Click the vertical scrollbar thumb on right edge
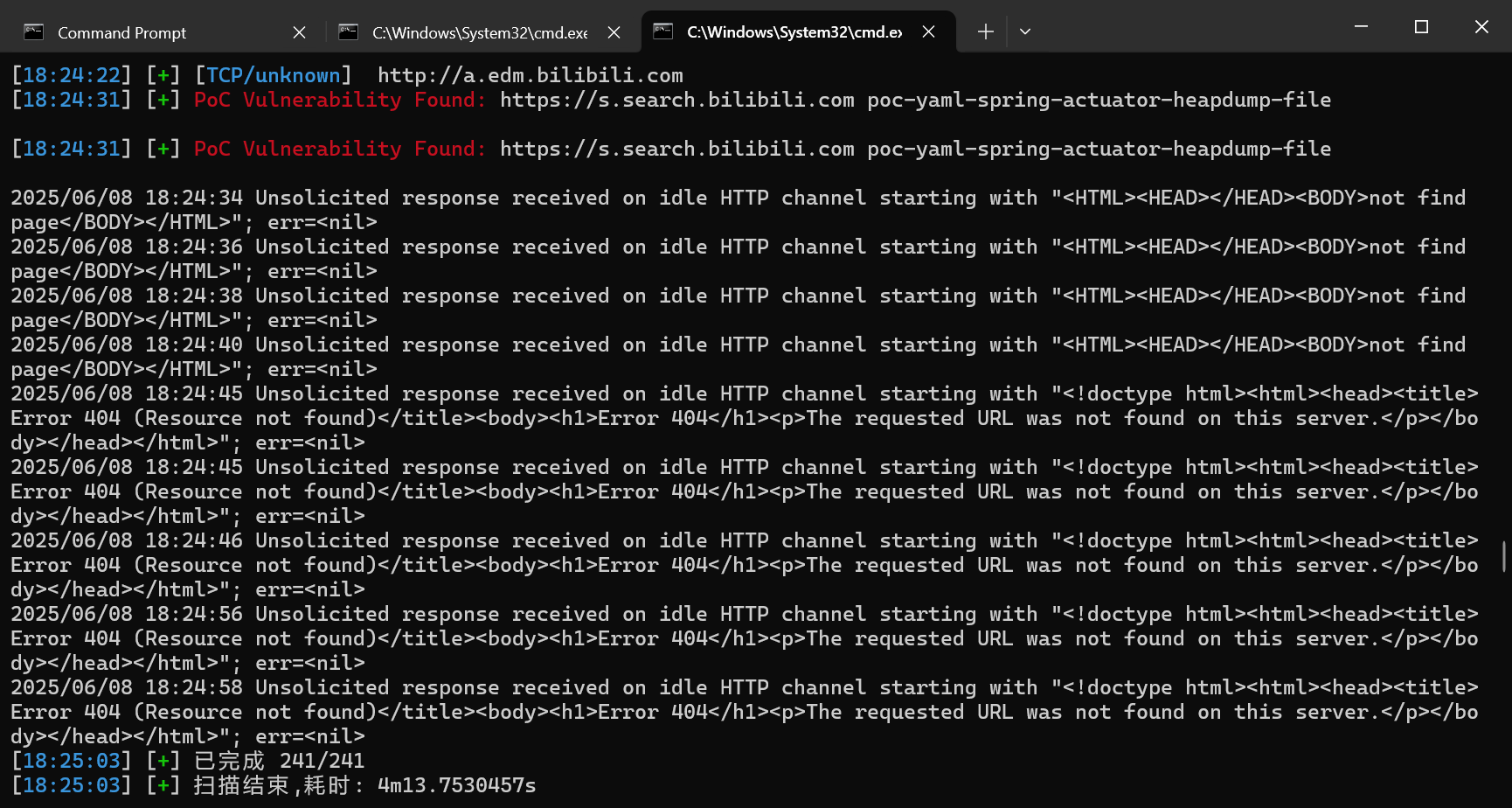This screenshot has height=808, width=1512. coord(1503,556)
